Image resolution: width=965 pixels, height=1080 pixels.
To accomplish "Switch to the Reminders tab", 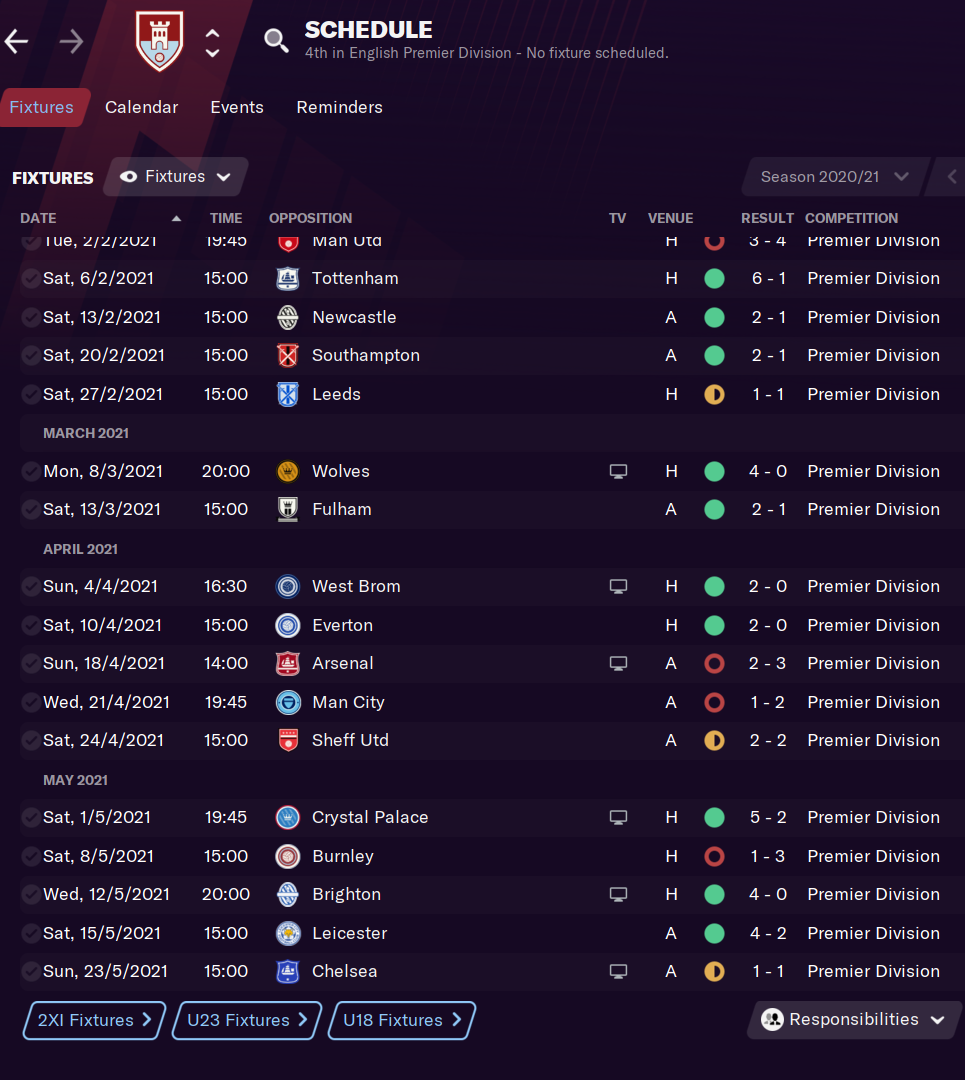I will tap(339, 107).
